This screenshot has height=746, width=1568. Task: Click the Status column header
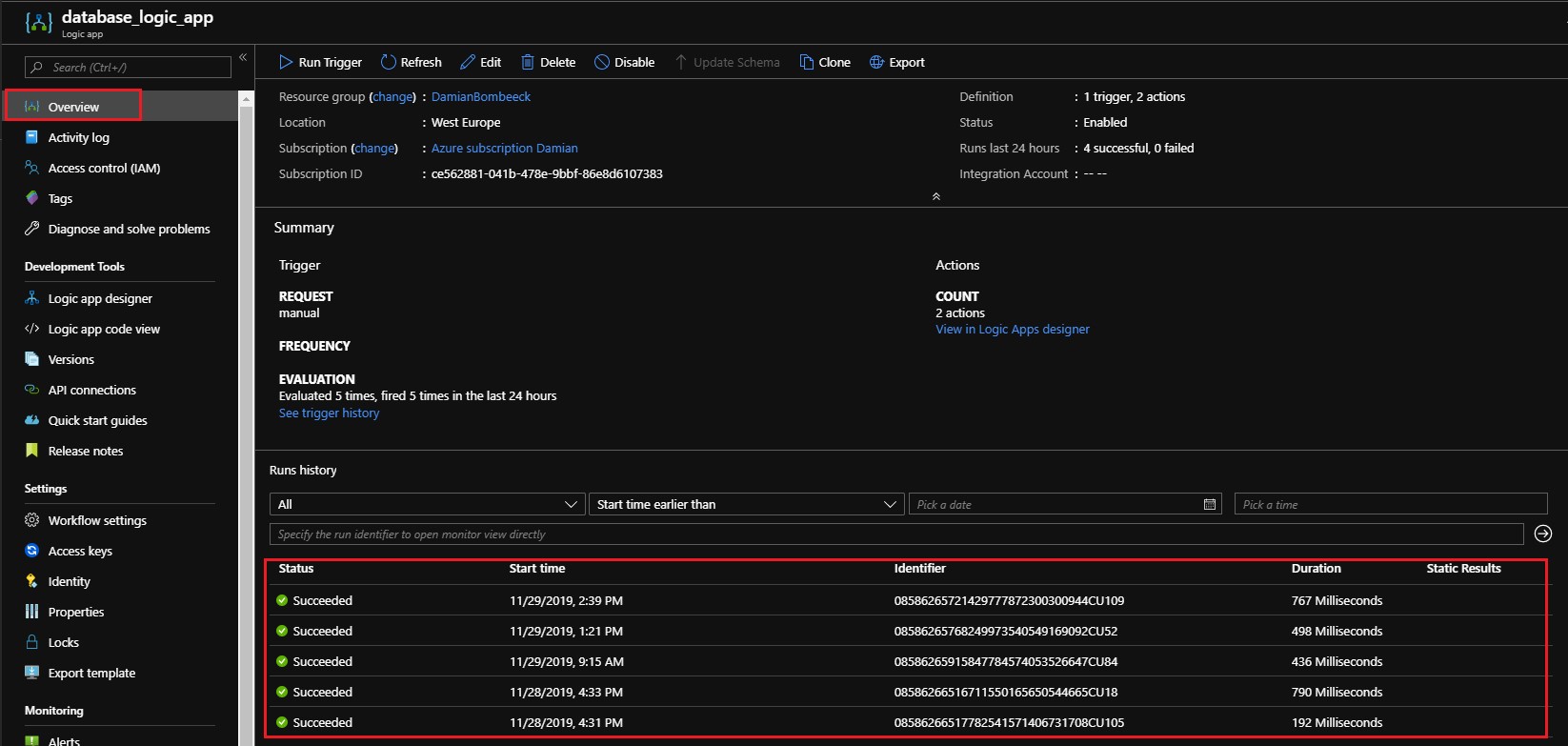coord(296,568)
